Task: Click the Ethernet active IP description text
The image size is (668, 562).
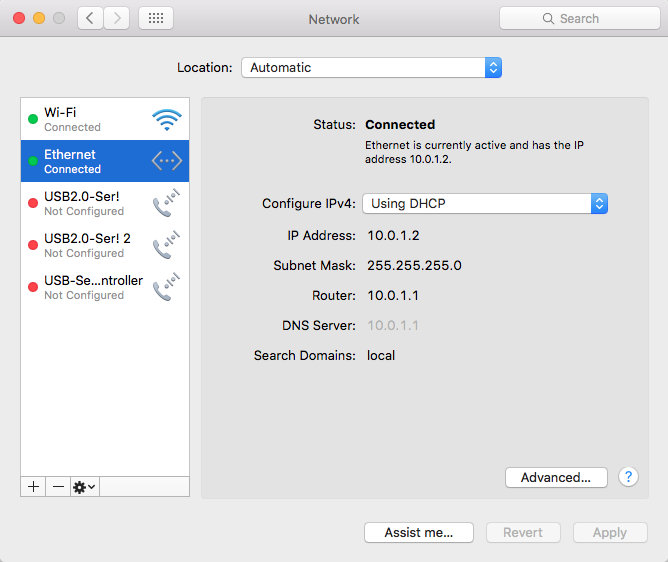Action: click(474, 152)
